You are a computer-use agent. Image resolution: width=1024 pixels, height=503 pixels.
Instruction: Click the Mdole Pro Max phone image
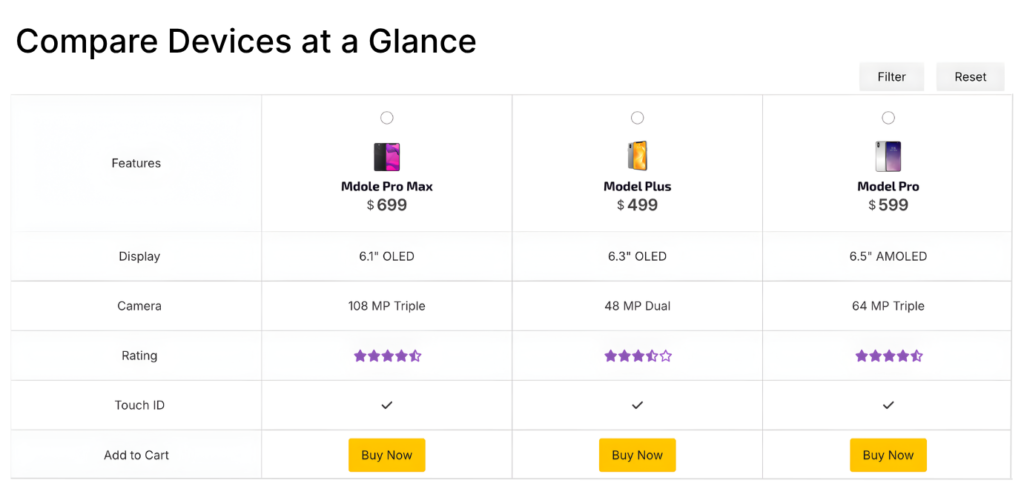[387, 157]
